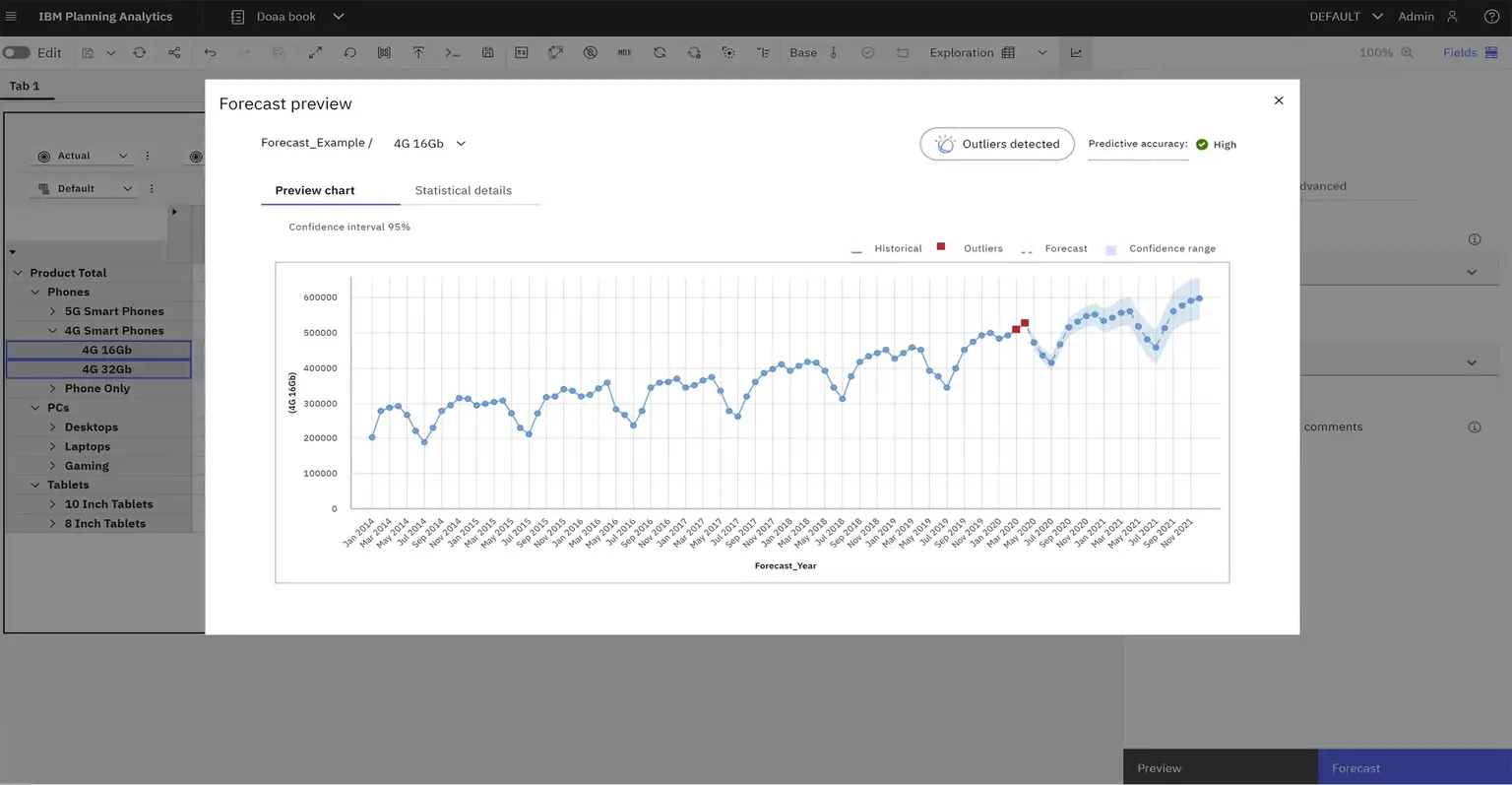Open the help question mark icon
Screen dimensions: 1512x785
[x=1491, y=17]
